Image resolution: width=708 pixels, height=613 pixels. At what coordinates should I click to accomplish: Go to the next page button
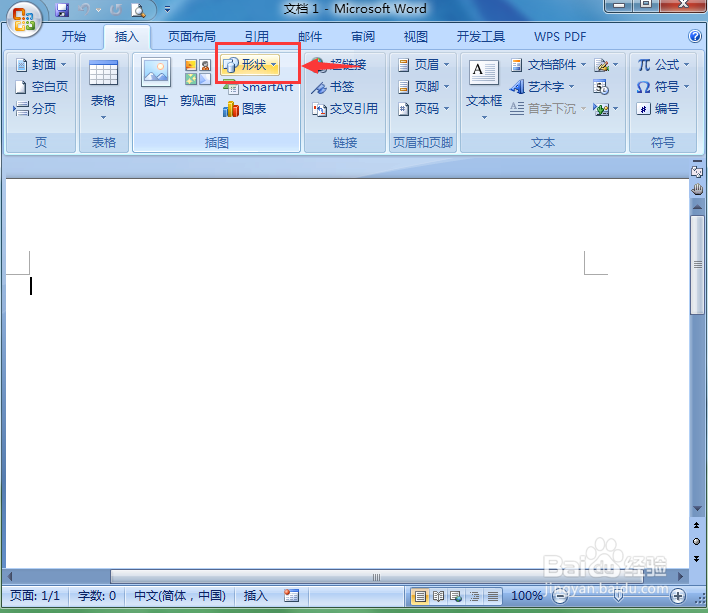[x=697, y=559]
